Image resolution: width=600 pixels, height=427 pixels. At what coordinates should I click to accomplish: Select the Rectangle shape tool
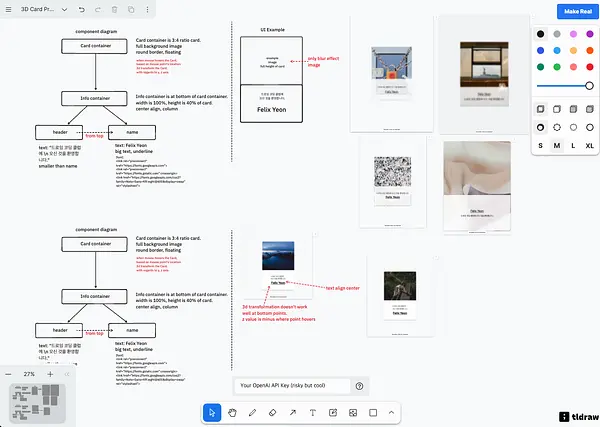[x=373, y=412]
